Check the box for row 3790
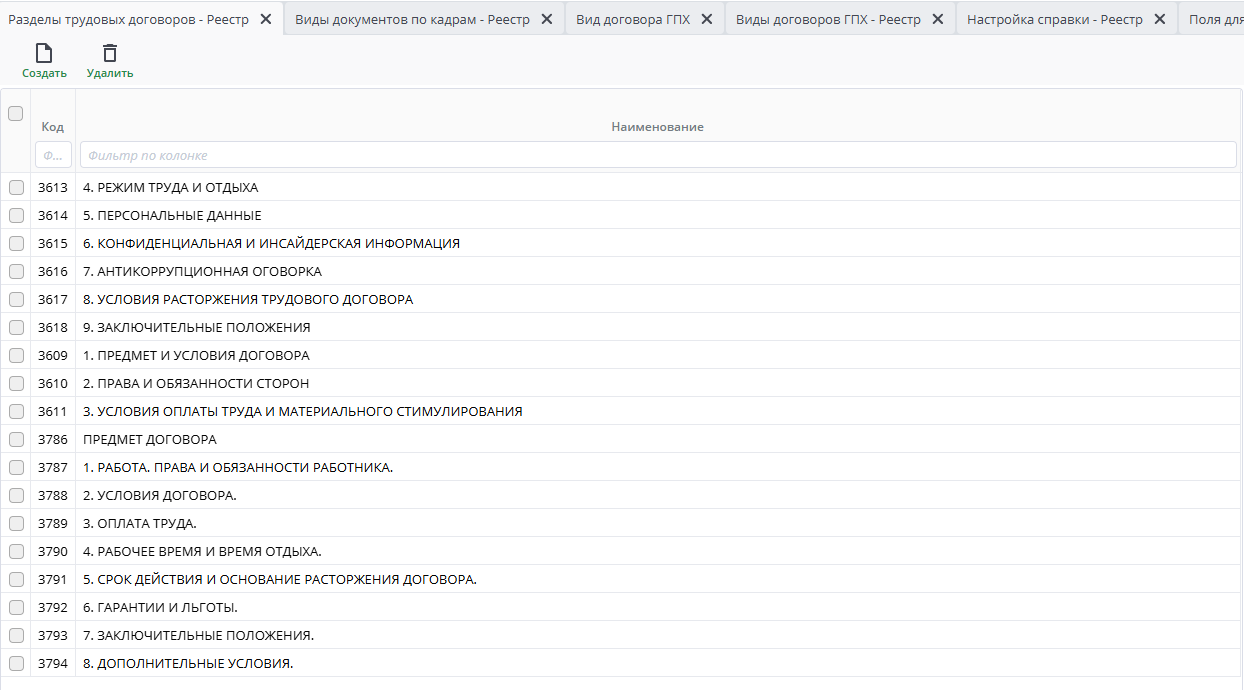1244x690 pixels. [x=16, y=551]
